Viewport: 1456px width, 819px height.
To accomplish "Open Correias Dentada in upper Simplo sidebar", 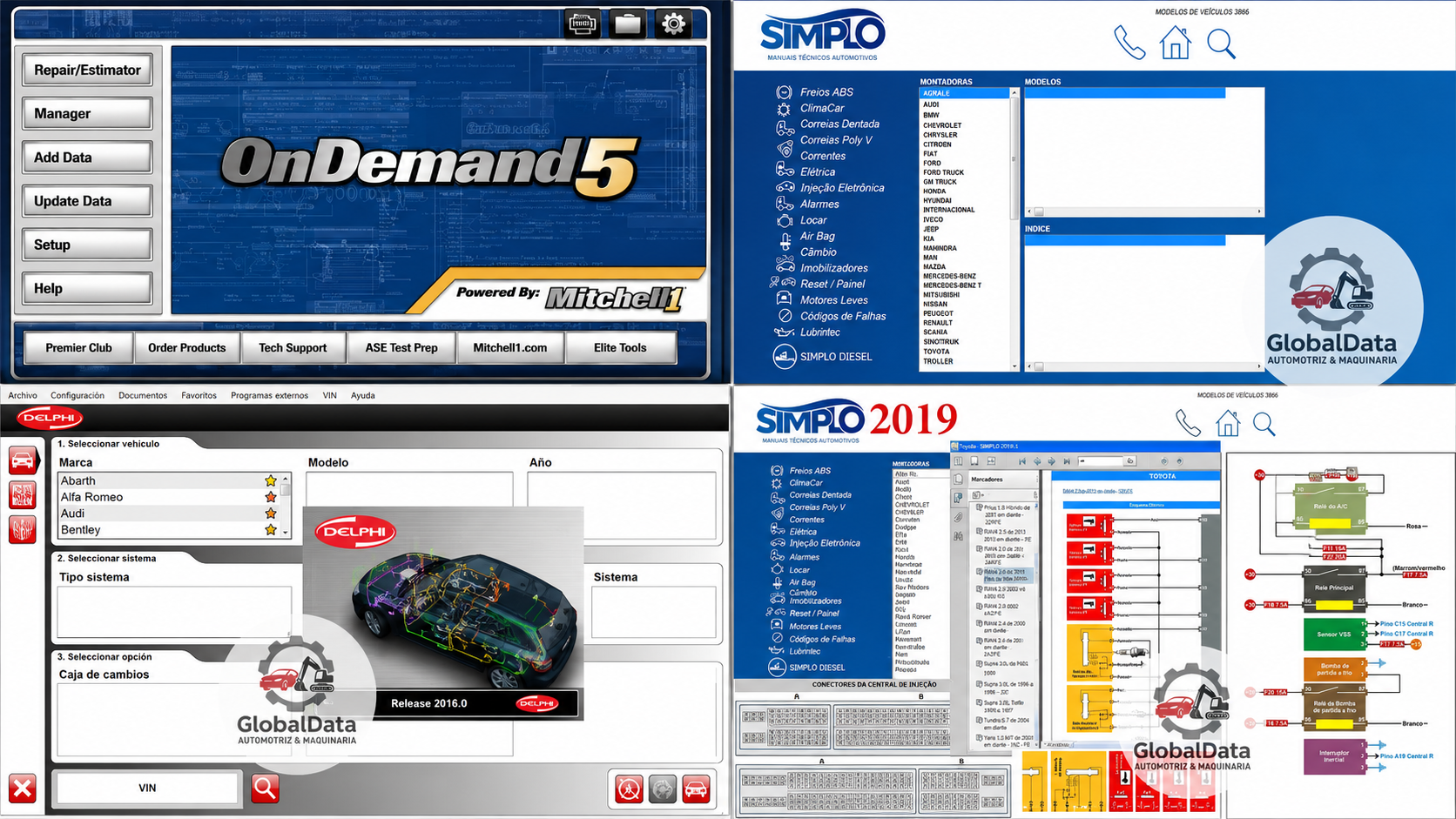I will pyautogui.click(x=839, y=124).
